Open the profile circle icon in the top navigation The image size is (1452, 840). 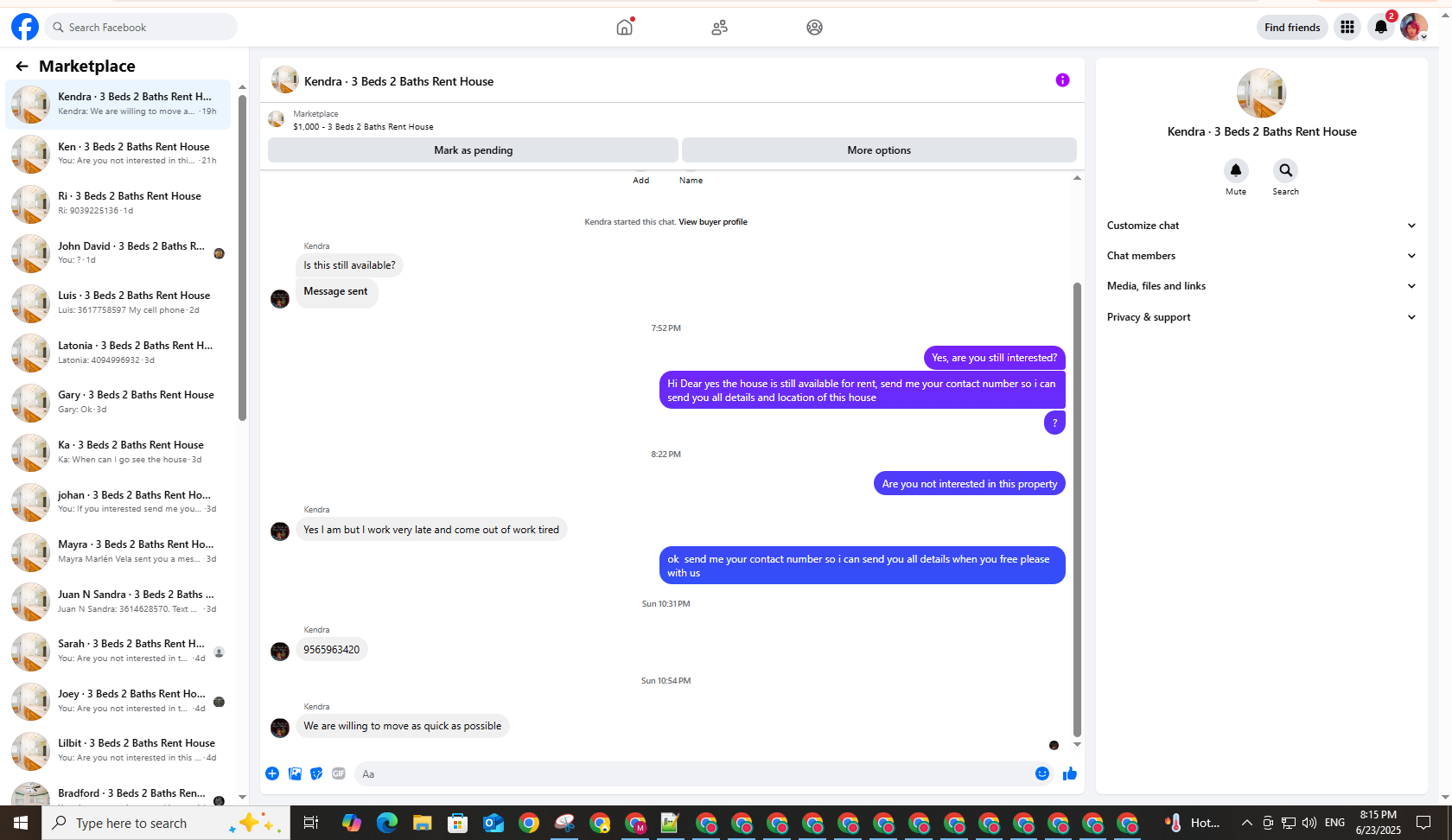[814, 28]
